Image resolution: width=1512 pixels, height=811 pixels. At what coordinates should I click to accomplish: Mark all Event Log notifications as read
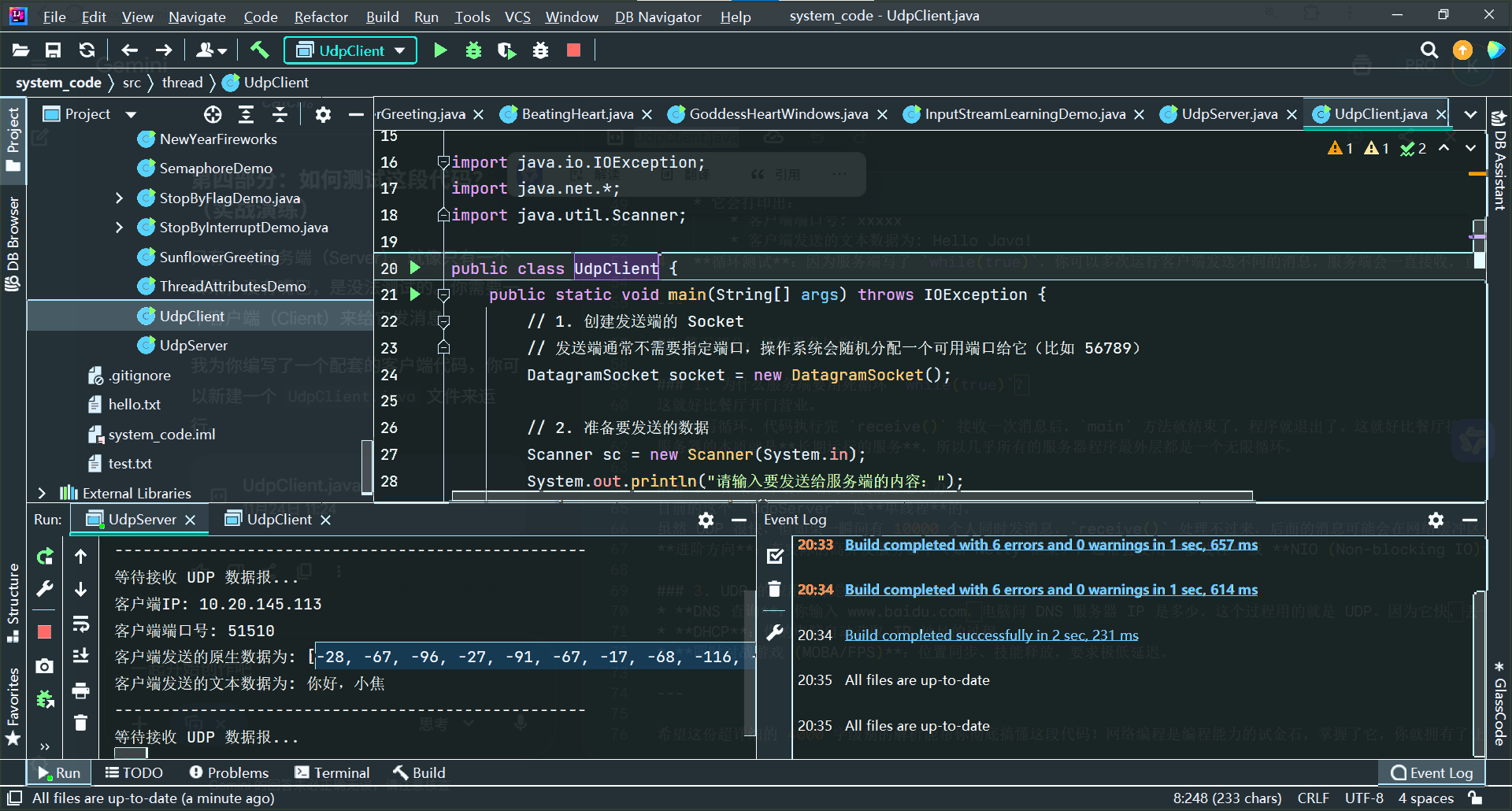[775, 557]
